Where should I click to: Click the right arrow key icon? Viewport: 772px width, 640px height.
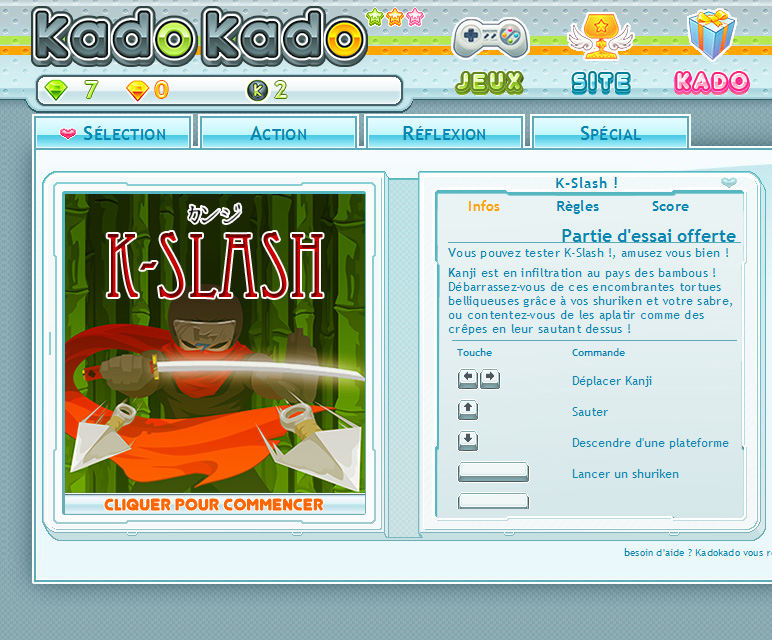489,379
